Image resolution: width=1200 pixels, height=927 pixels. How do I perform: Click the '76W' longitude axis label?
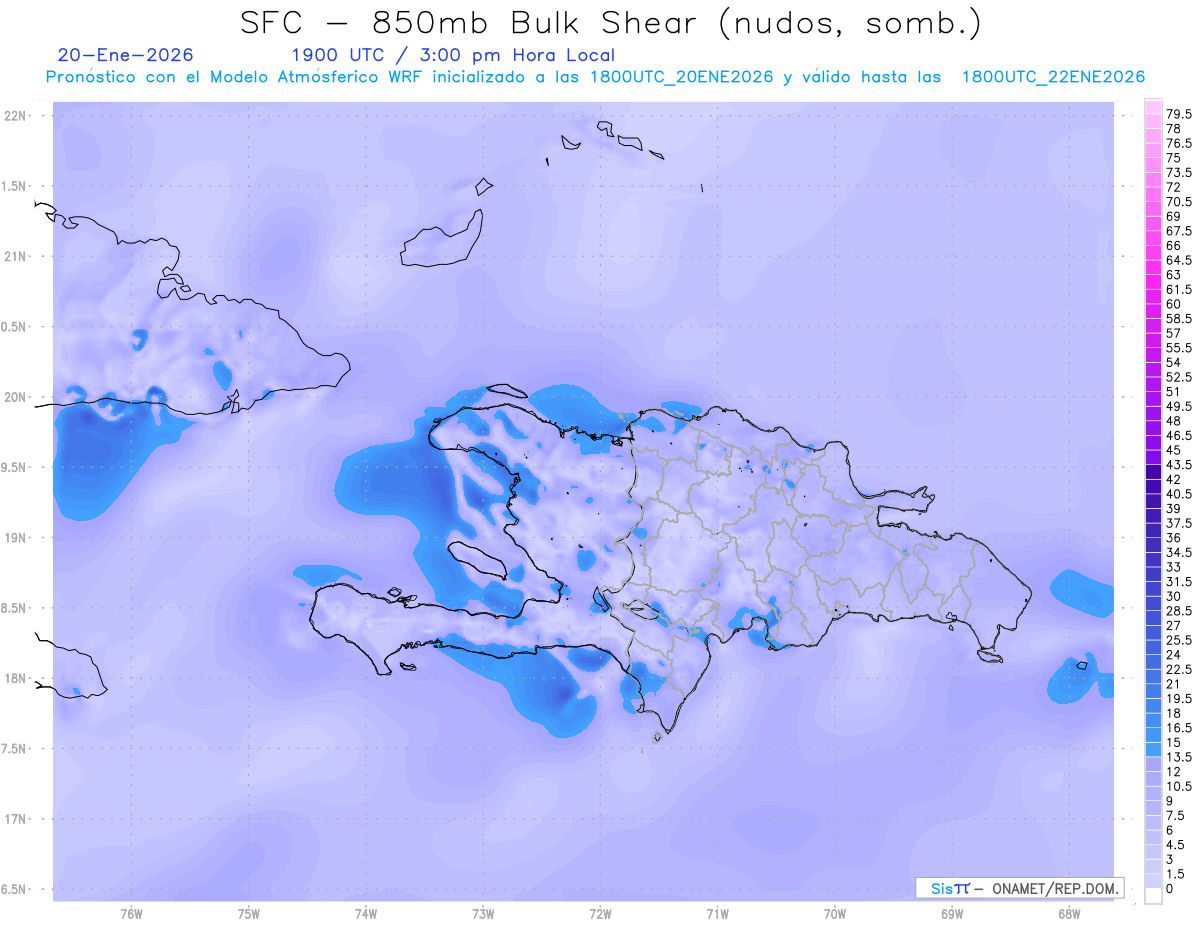coord(131,914)
